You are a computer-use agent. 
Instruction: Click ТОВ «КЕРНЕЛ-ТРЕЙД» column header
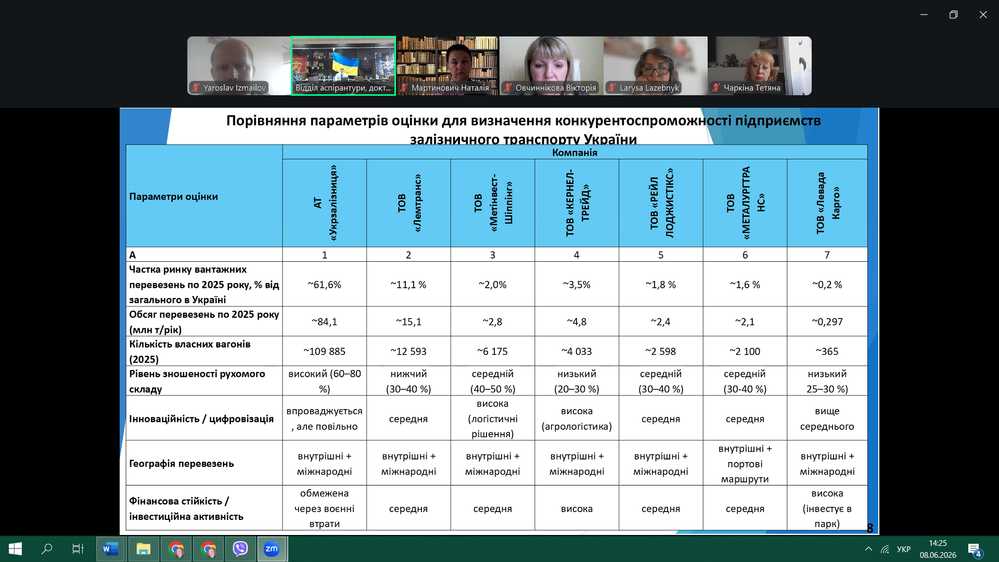577,203
